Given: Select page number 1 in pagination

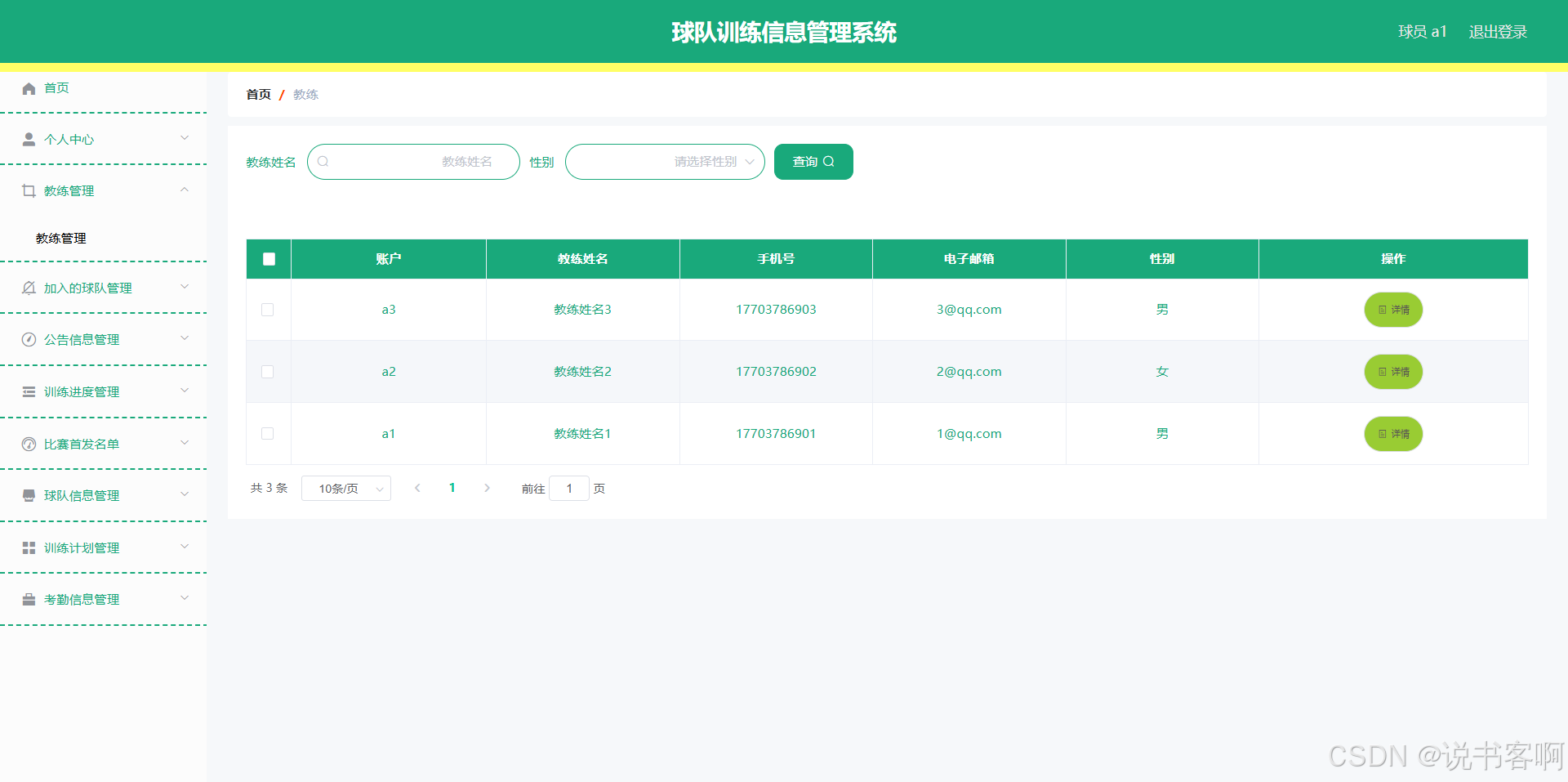Looking at the screenshot, I should (x=452, y=488).
